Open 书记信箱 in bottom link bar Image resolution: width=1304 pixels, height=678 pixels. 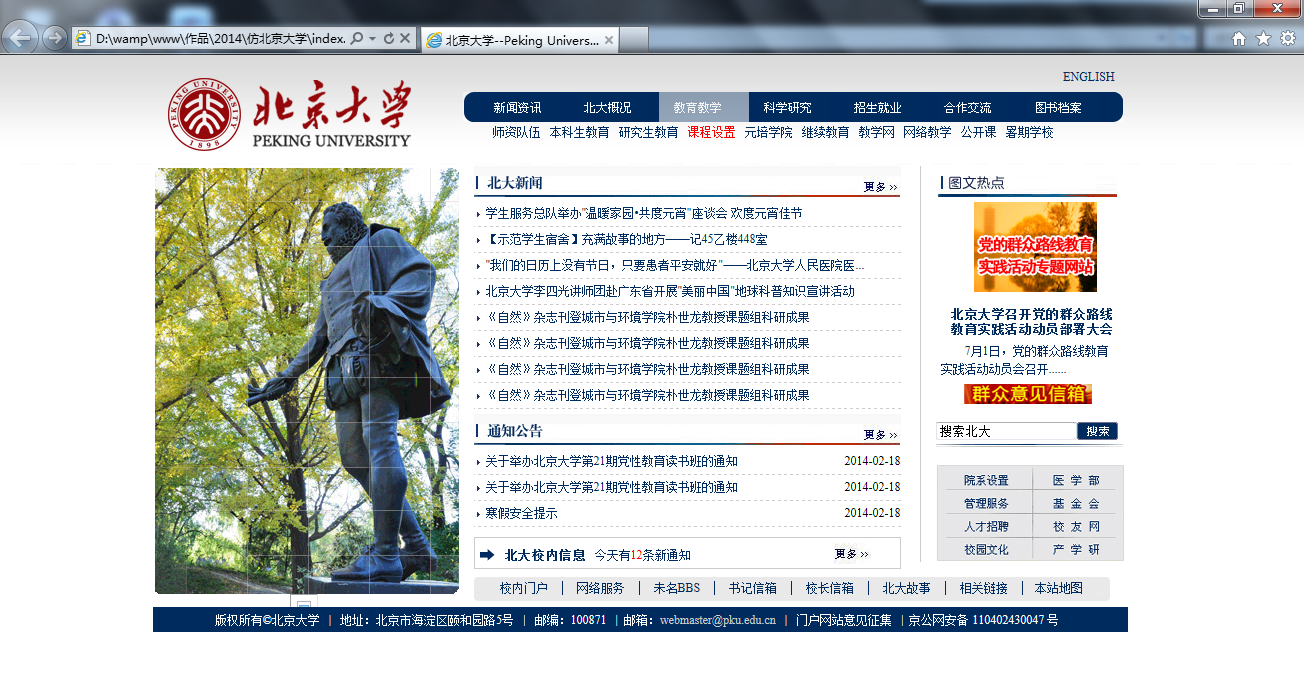click(753, 588)
